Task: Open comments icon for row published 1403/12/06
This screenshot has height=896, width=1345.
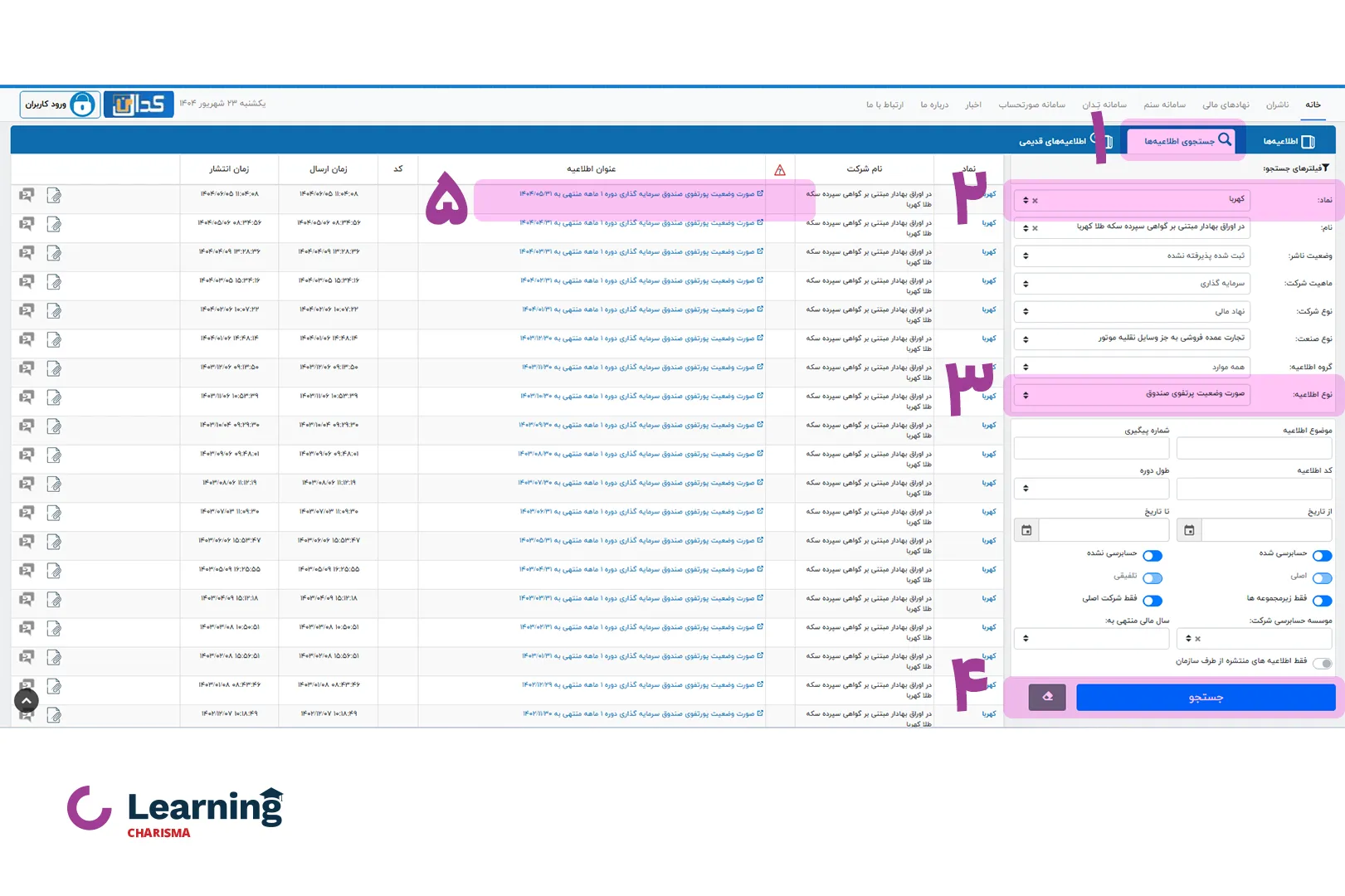Action: pyautogui.click(x=27, y=368)
